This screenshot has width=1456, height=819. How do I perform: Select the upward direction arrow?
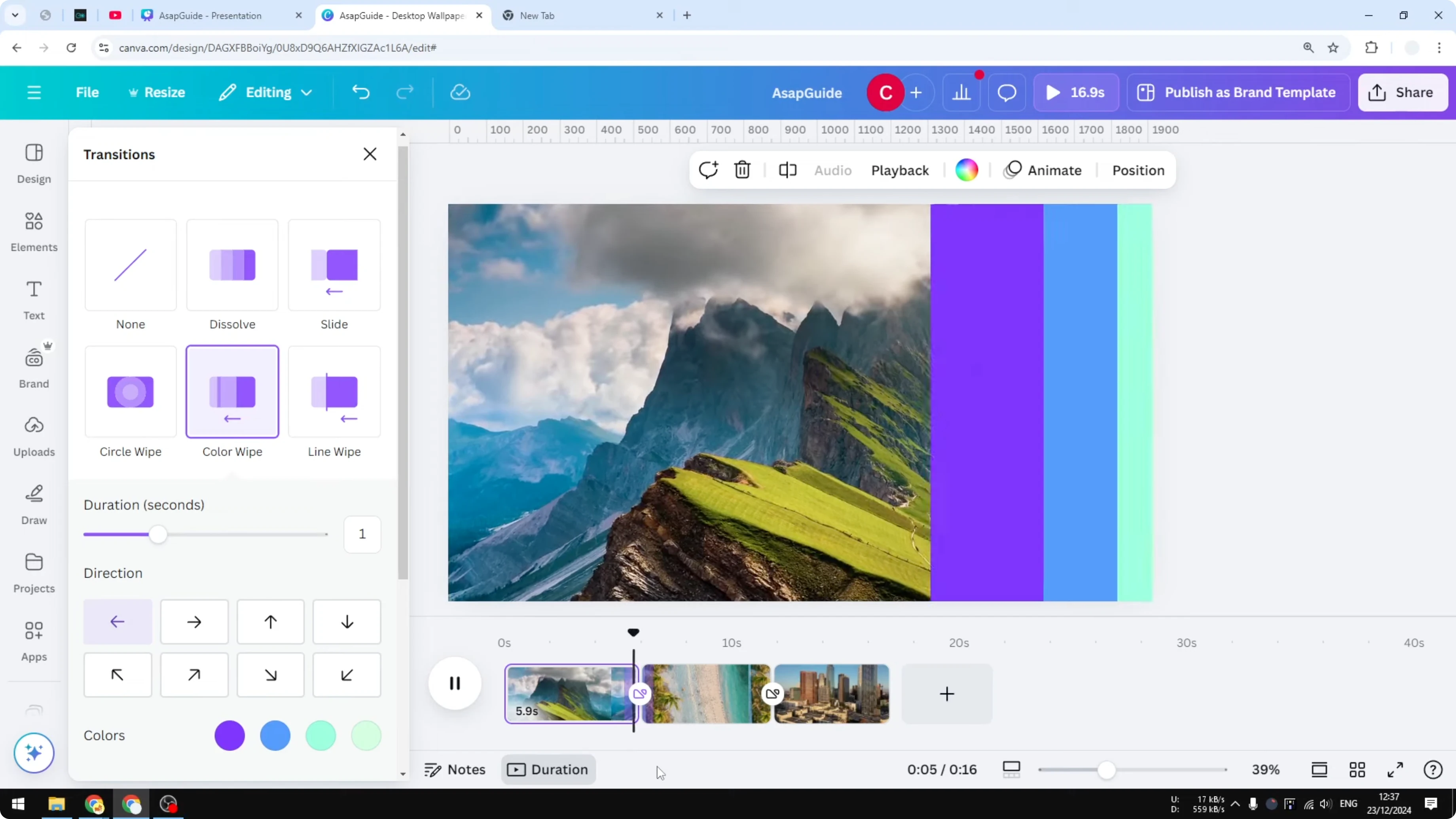(x=270, y=622)
